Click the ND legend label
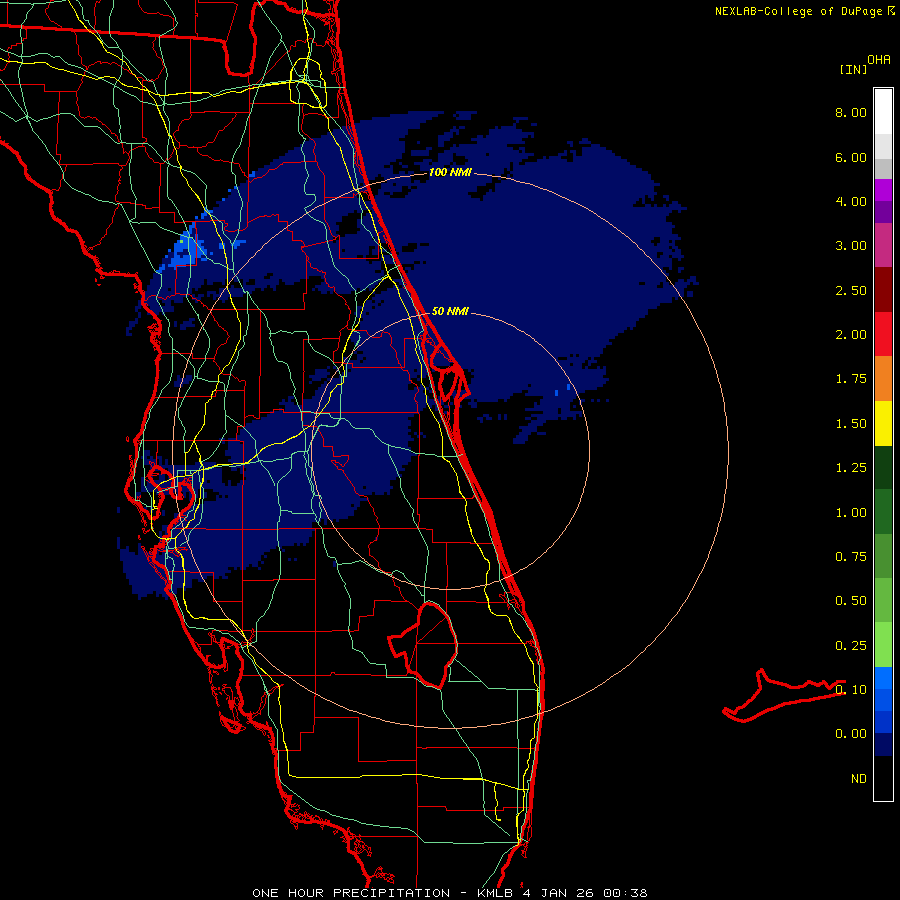Screen dimensions: 900x900 click(859, 779)
